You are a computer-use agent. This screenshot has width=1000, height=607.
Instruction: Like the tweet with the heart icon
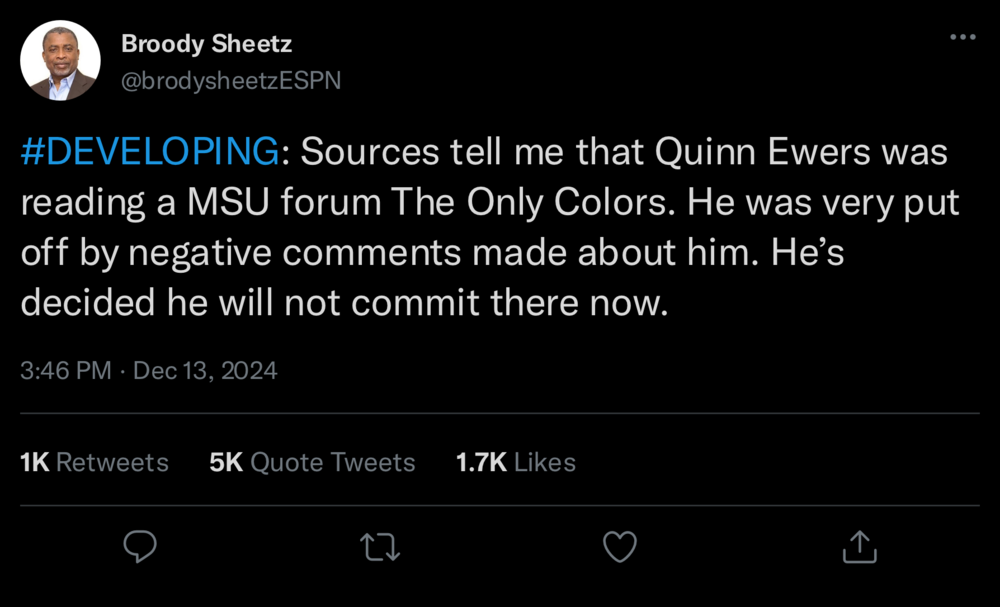[621, 546]
